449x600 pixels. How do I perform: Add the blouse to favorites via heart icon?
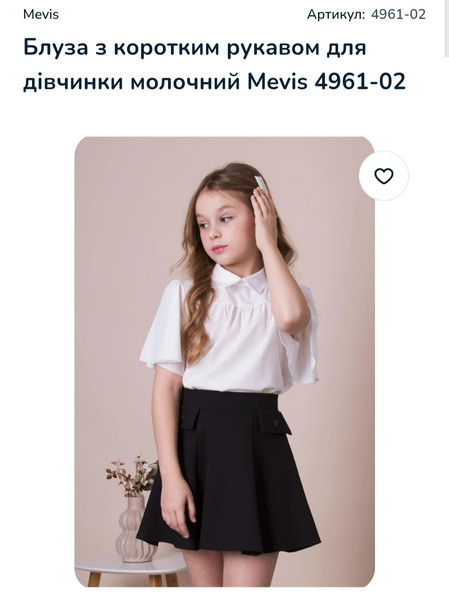click(x=384, y=176)
